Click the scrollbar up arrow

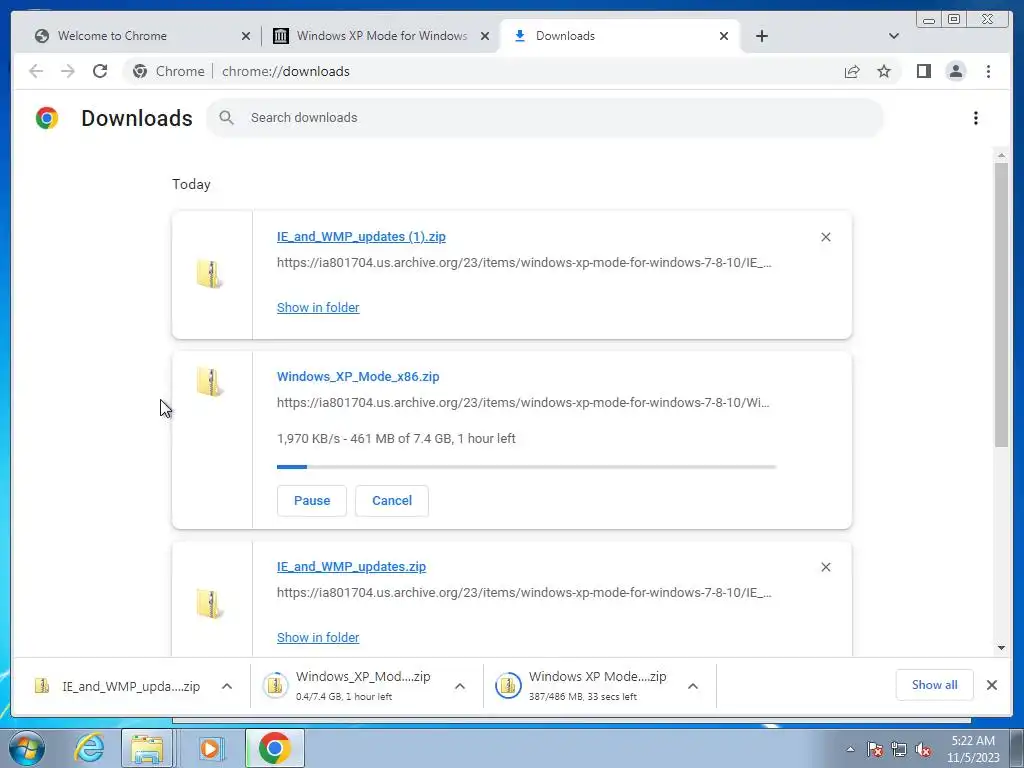tap(1001, 155)
